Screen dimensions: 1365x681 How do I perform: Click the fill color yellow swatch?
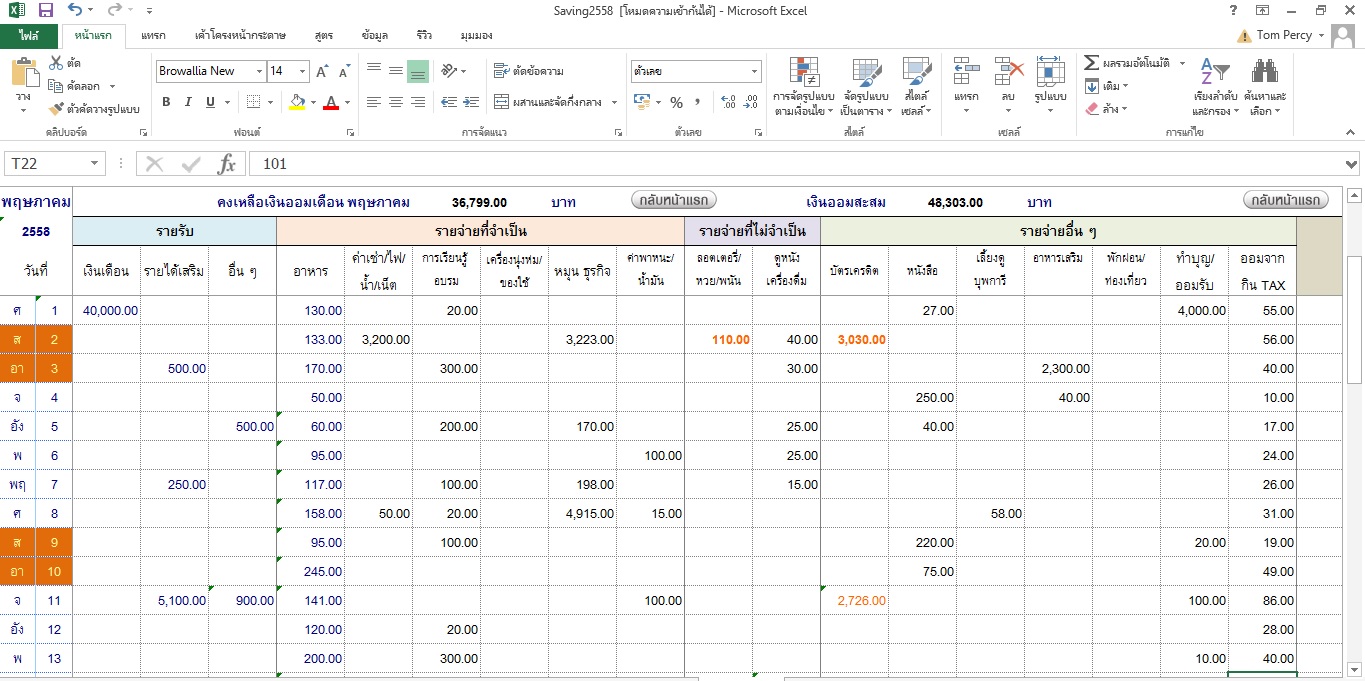point(296,102)
